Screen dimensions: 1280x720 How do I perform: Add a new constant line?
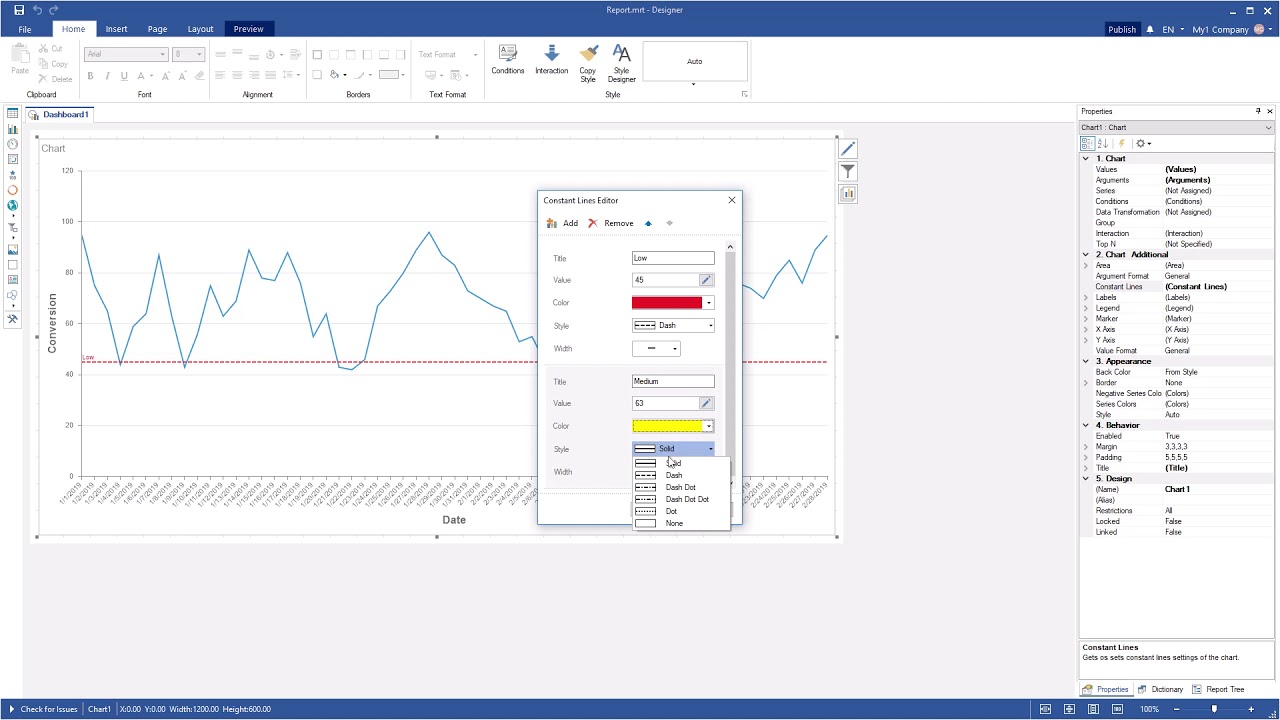click(x=562, y=223)
